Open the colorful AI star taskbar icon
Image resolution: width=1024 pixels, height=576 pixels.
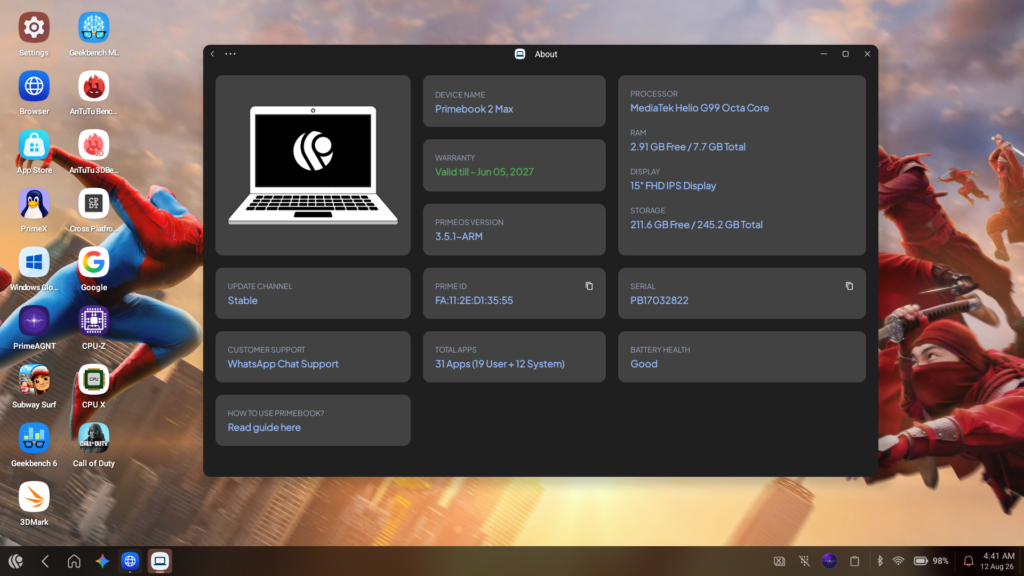[102, 561]
